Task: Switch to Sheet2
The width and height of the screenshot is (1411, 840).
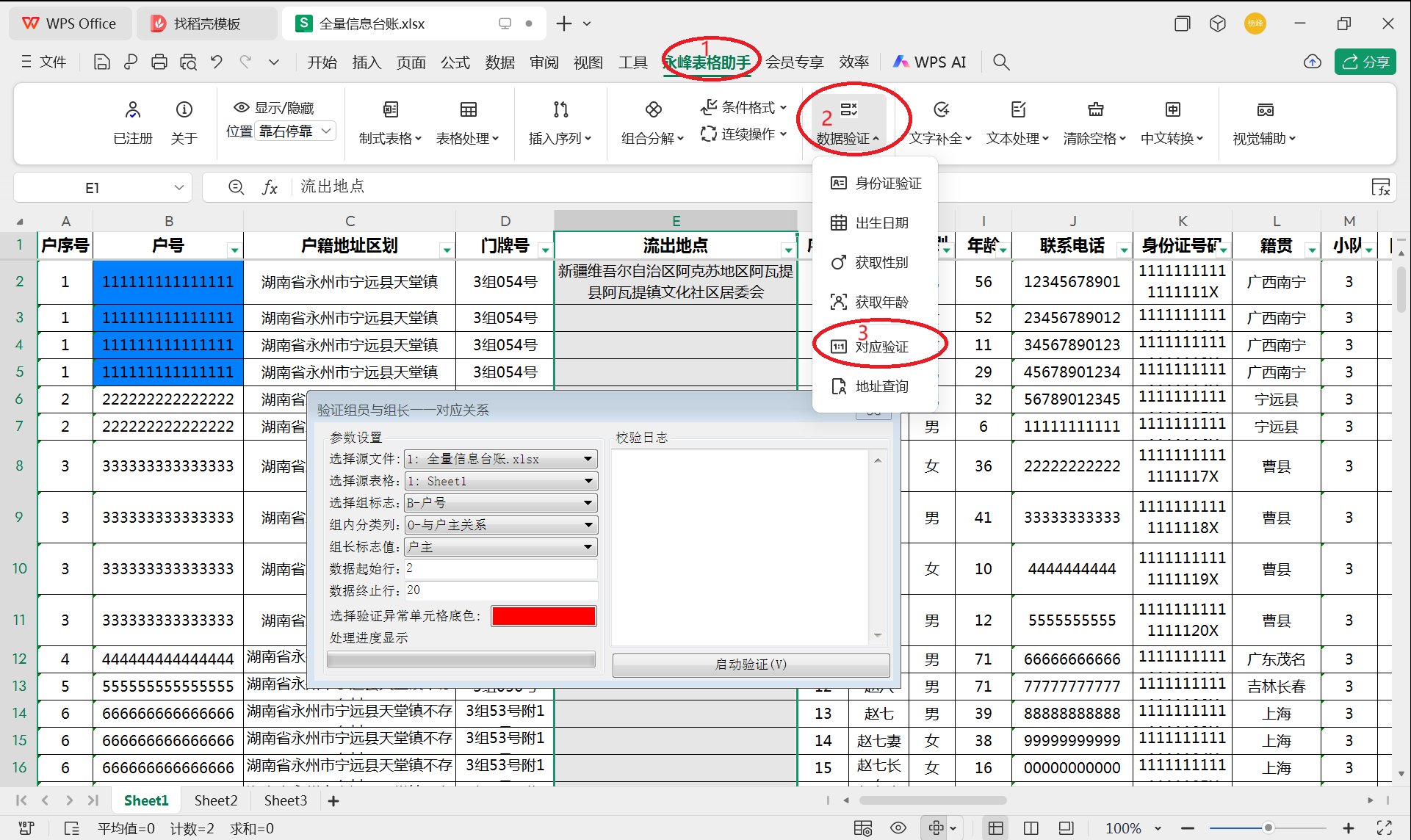Action: [215, 800]
